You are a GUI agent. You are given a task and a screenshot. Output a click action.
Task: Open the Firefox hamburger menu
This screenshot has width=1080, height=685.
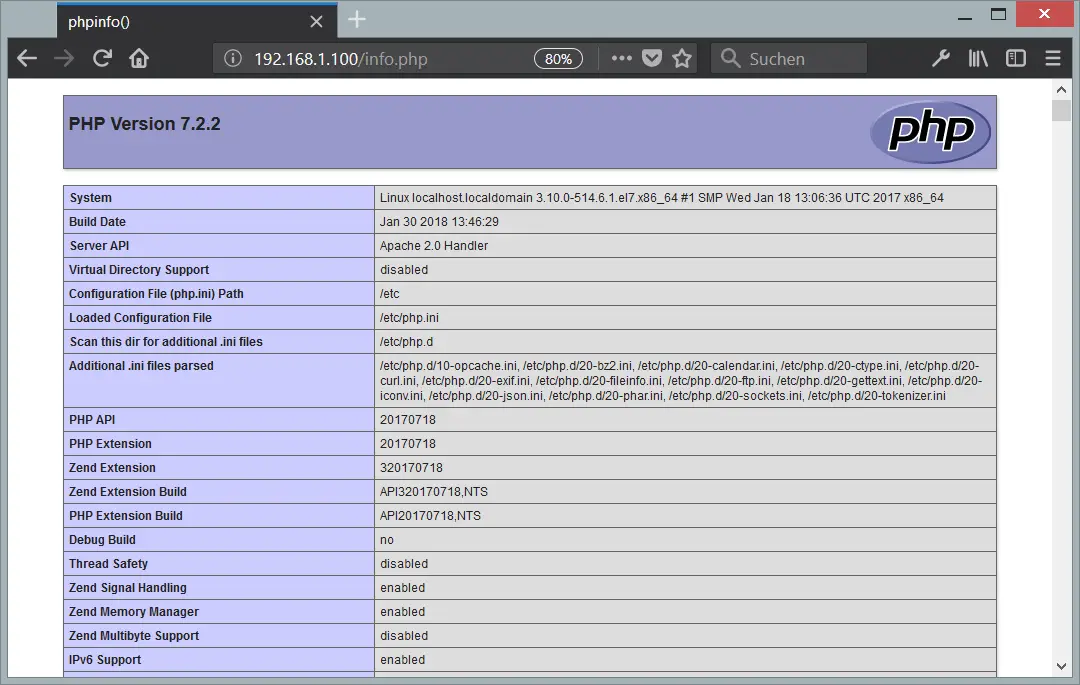tap(1052, 59)
